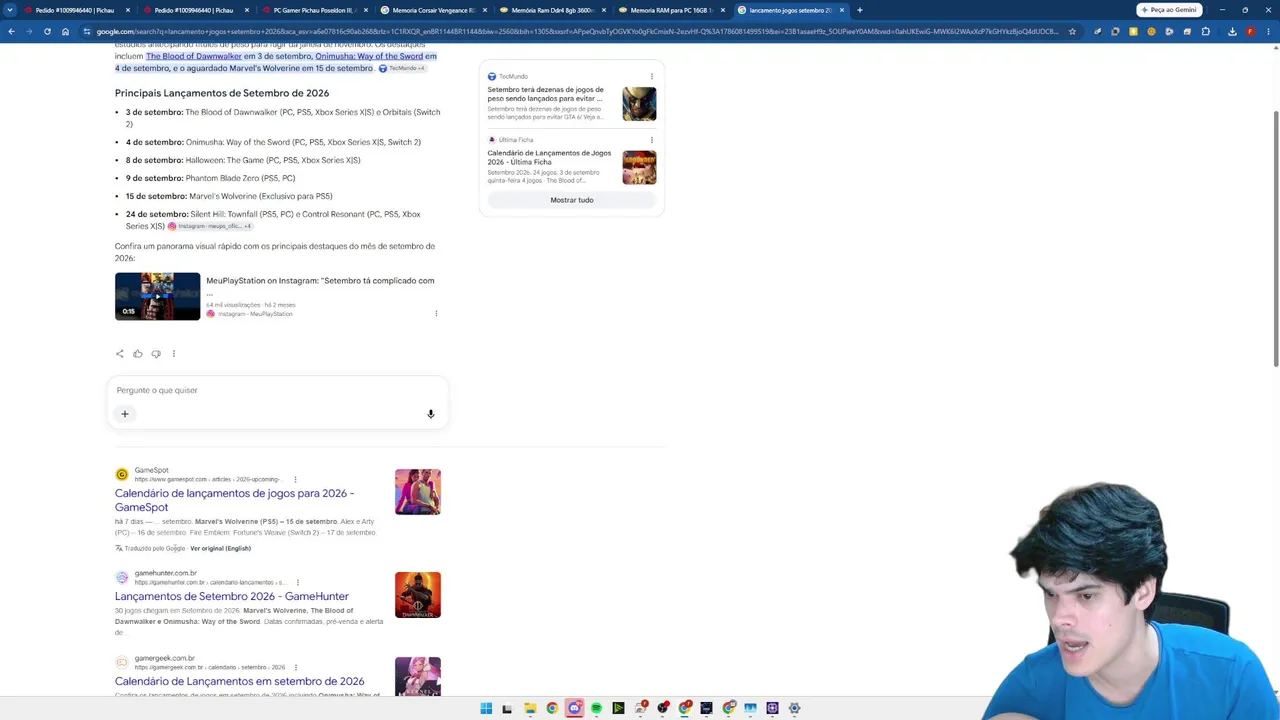This screenshot has width=1280, height=720.
Task: Open Lançamentos de Setembro 2026 - GameHunter link
Action: pos(232,596)
